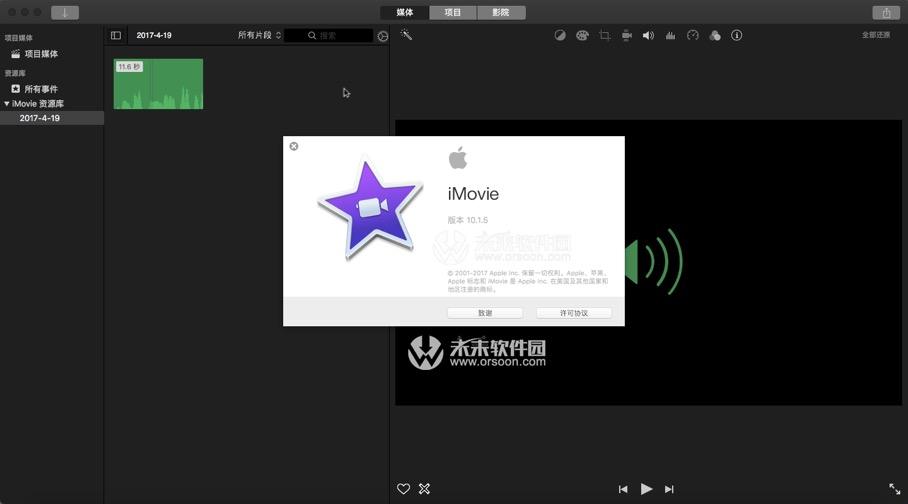Toggle the library sidebar visibility icon
Screen dimensions: 908x504
pyautogui.click(x=116, y=35)
